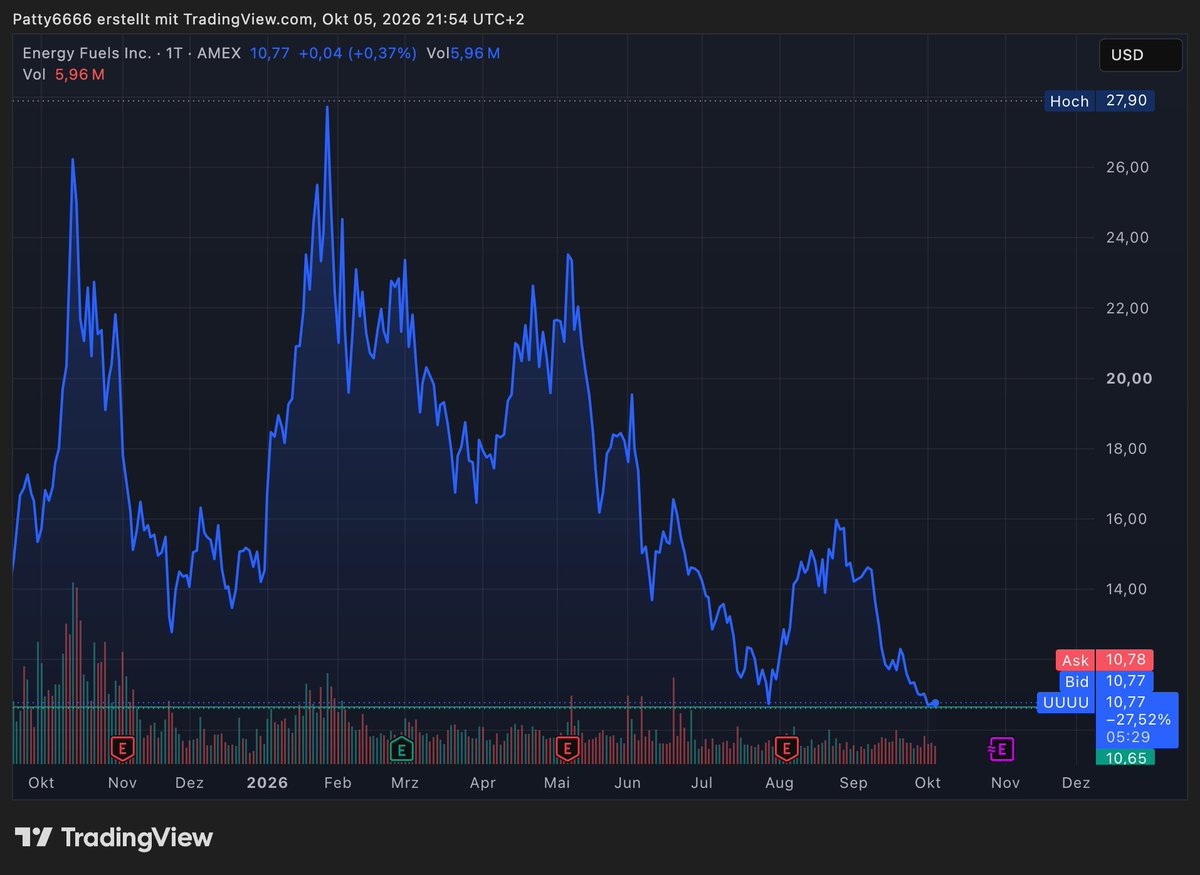Click the UUUU ticker label
Screen dimensions: 1200x875
pos(1066,703)
